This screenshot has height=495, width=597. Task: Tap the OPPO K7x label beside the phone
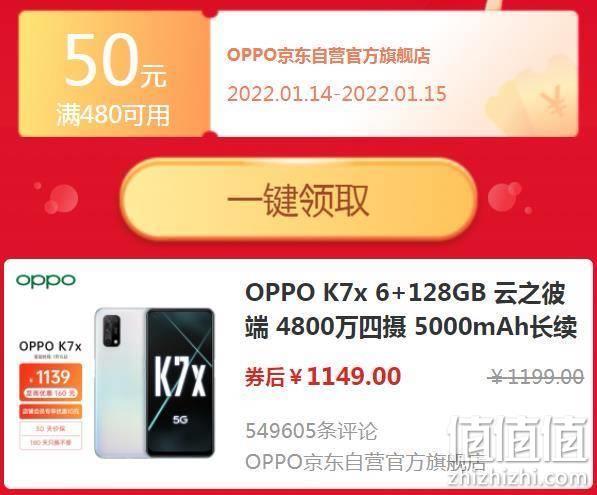[50, 346]
